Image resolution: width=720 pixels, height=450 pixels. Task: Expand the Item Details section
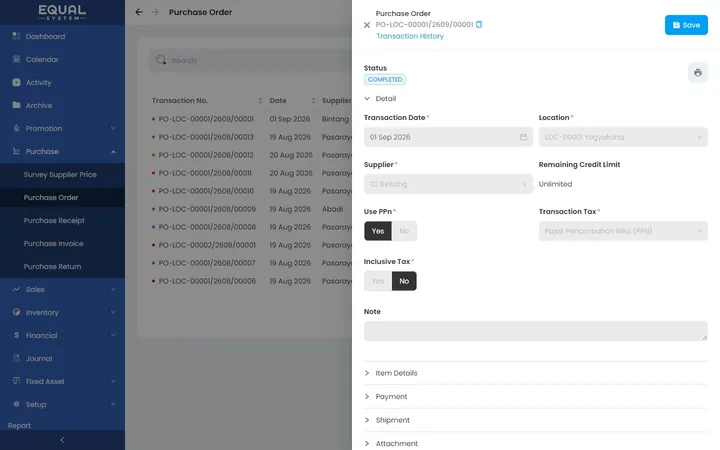coord(367,373)
